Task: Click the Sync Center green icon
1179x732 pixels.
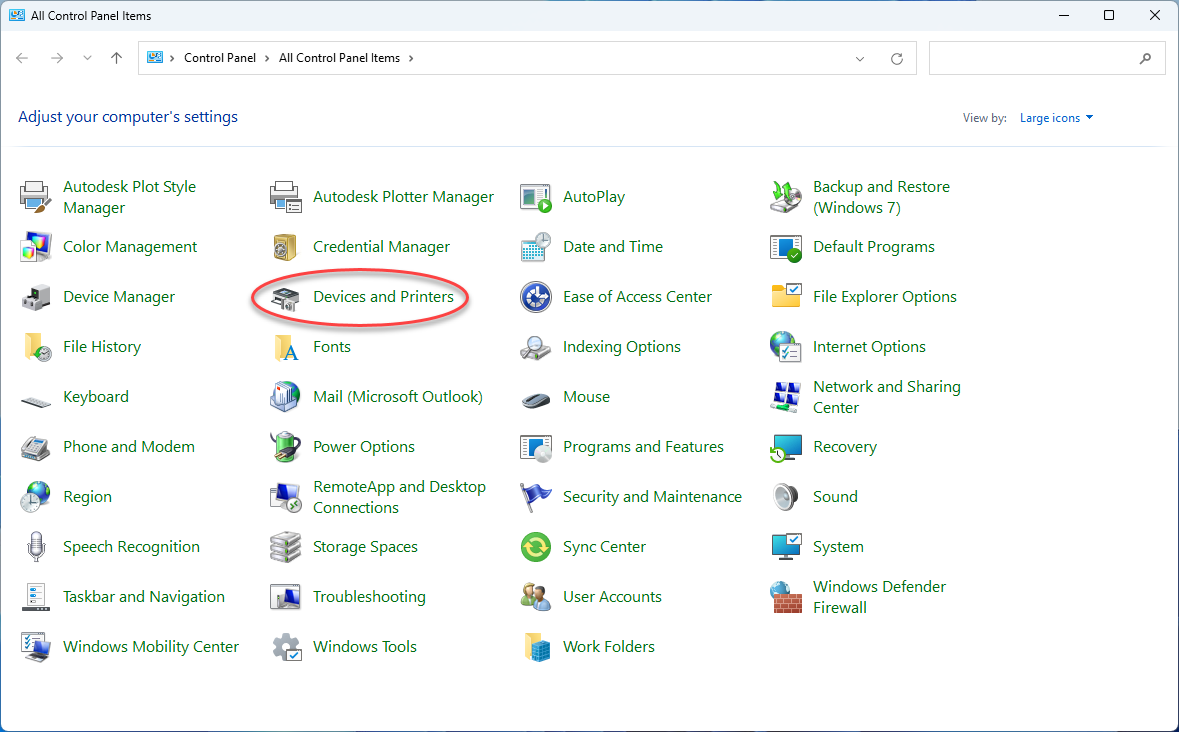Action: tap(535, 547)
